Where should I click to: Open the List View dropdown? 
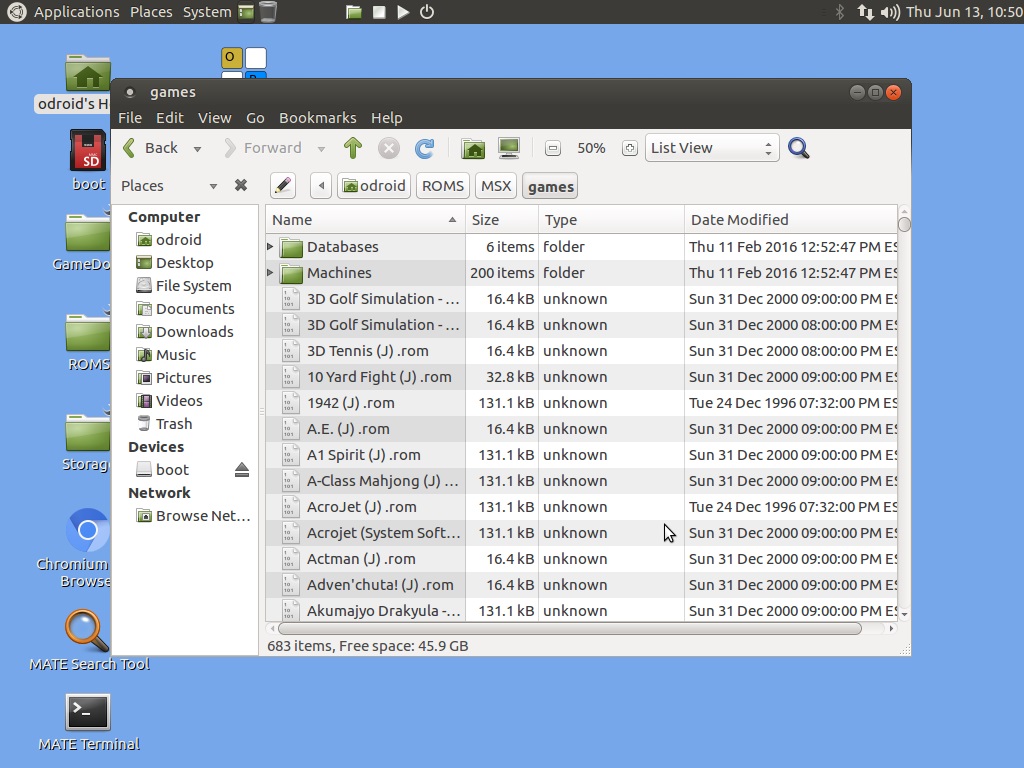pos(711,148)
